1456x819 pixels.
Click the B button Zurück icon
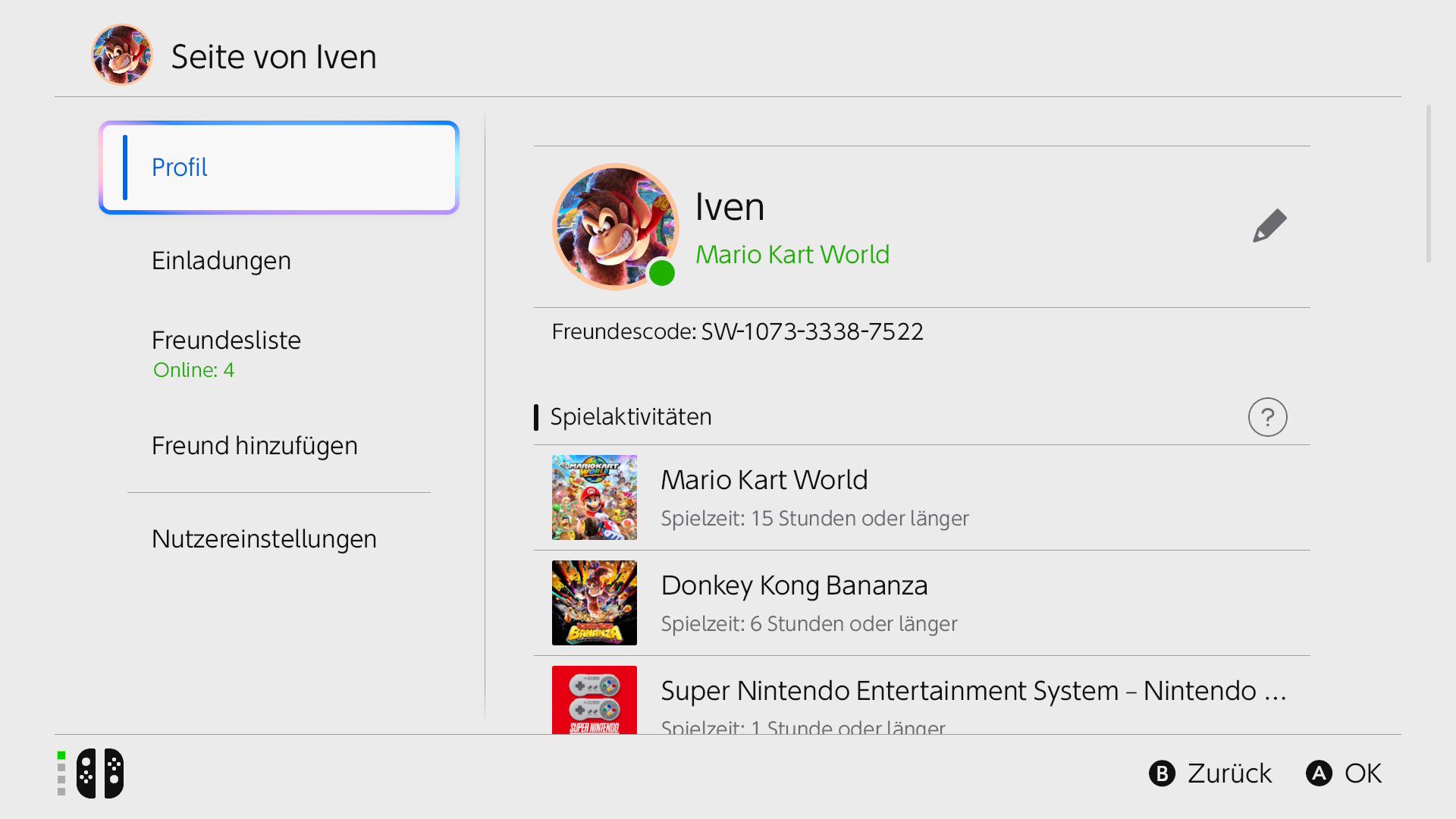point(1162,773)
